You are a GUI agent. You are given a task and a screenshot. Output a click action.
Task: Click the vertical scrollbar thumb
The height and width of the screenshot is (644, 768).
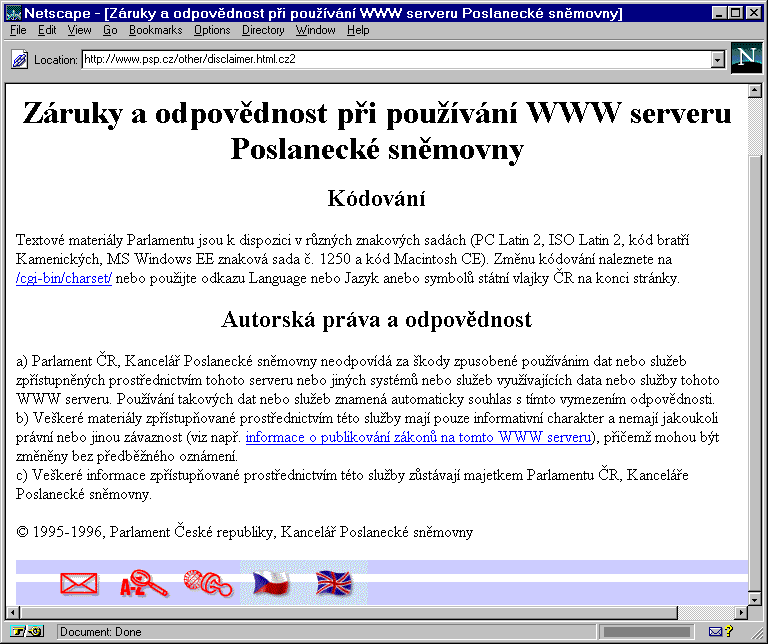[754, 374]
